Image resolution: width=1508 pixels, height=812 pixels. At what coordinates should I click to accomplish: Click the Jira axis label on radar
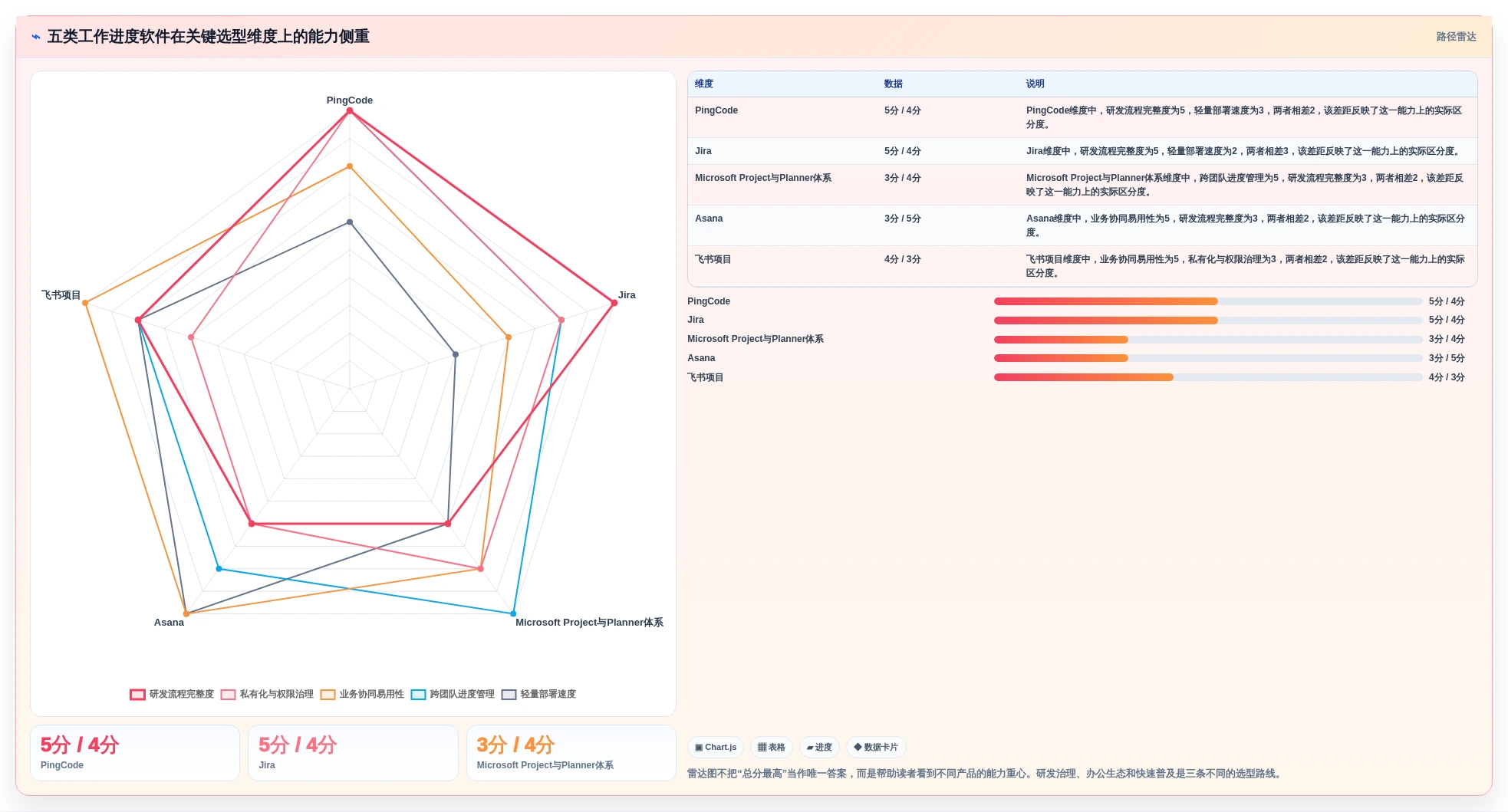[627, 295]
